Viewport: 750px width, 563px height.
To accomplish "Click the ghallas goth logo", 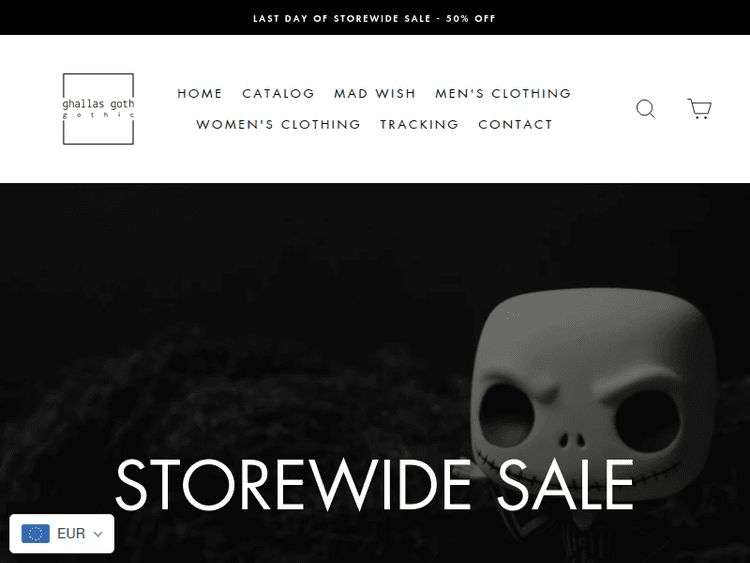I will 98,109.
